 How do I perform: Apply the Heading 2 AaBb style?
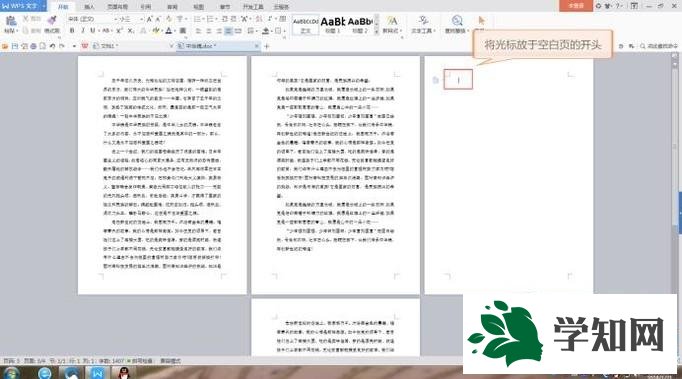[x=360, y=25]
